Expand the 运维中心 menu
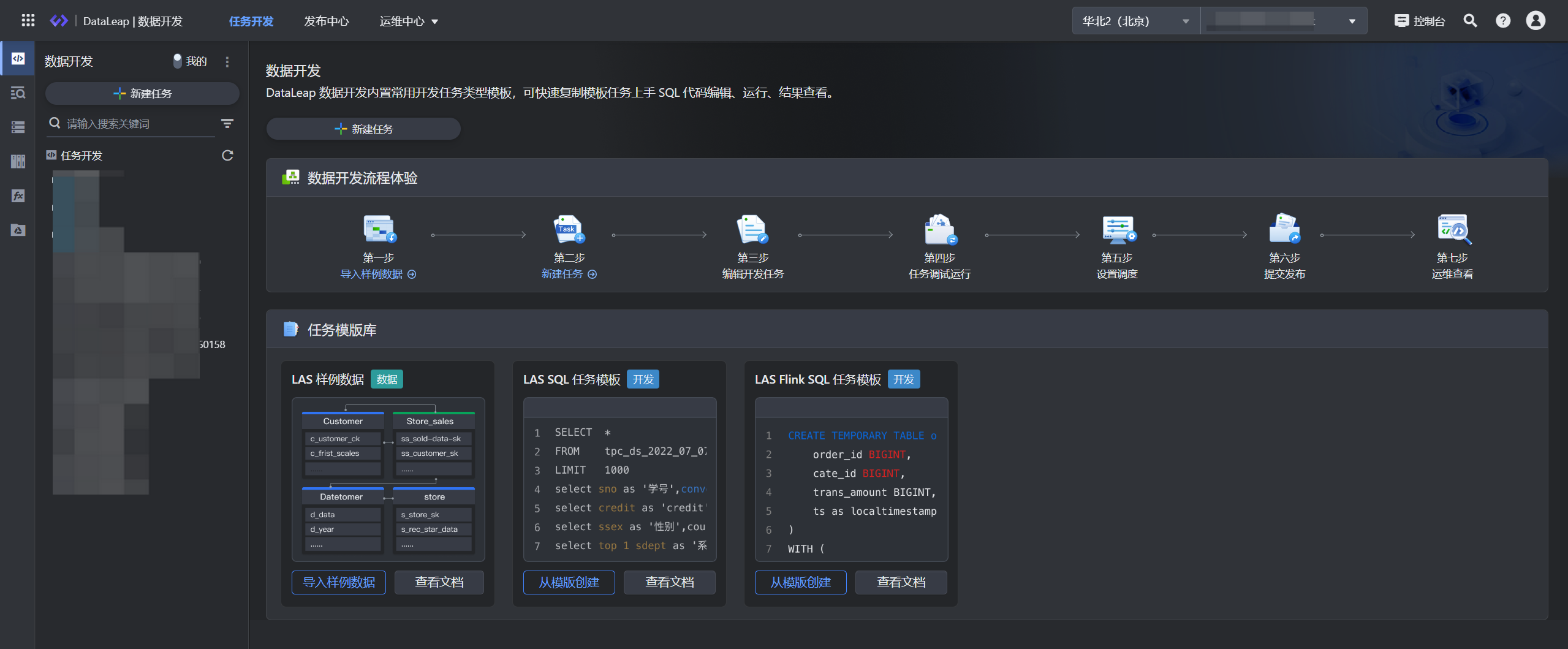Image resolution: width=1568 pixels, height=649 pixels. click(x=409, y=21)
